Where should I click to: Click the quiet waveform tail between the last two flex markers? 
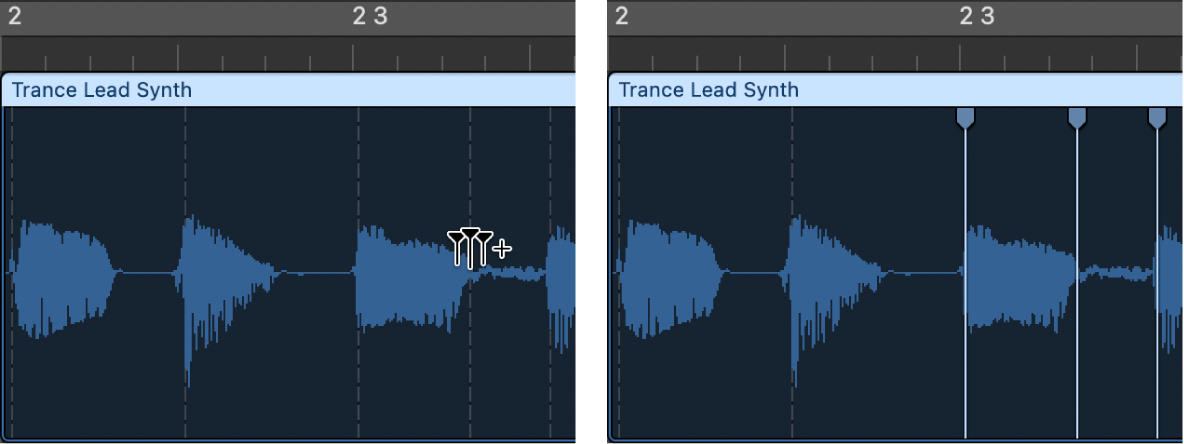[1117, 271]
